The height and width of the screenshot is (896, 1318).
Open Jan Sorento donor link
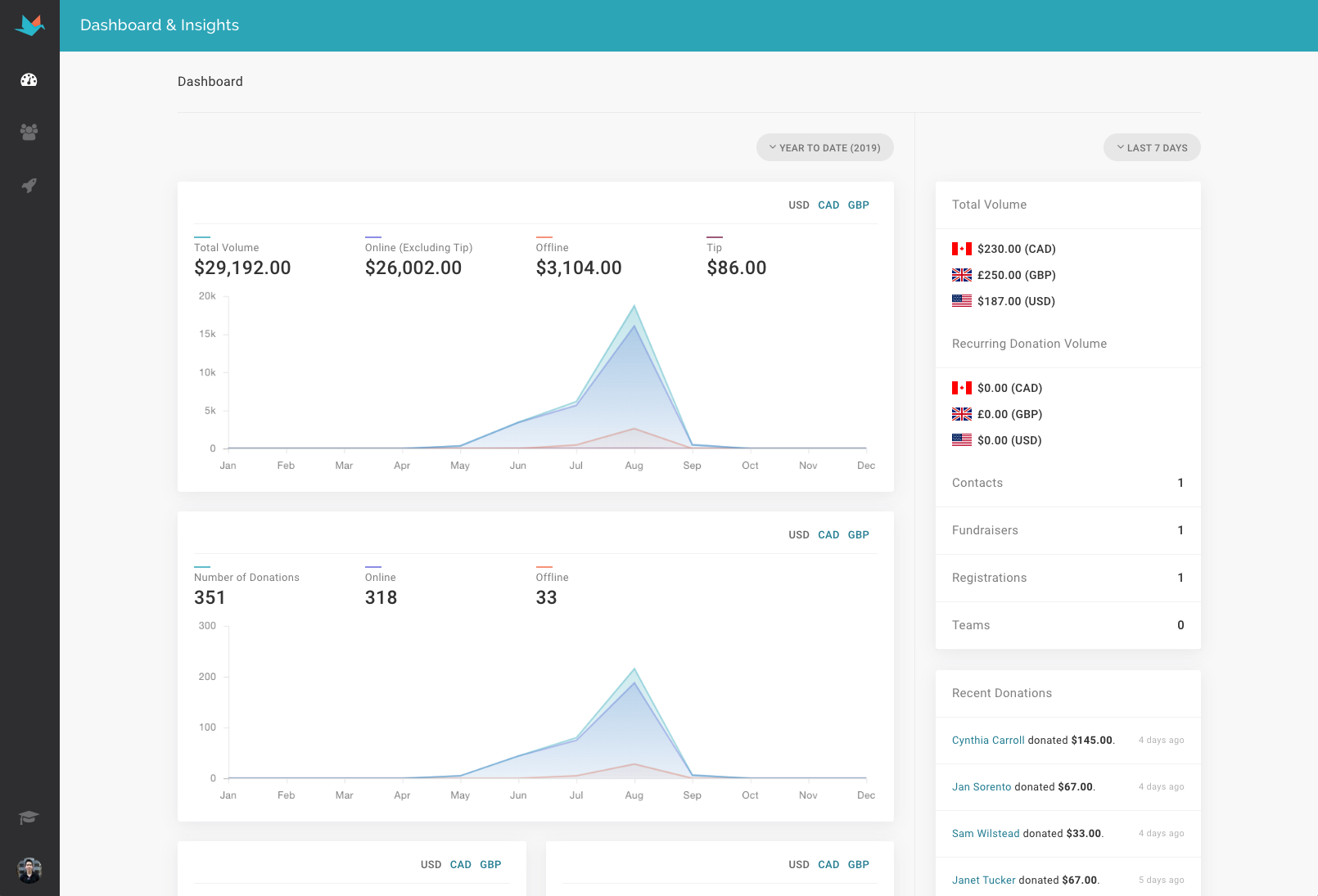coord(982,787)
